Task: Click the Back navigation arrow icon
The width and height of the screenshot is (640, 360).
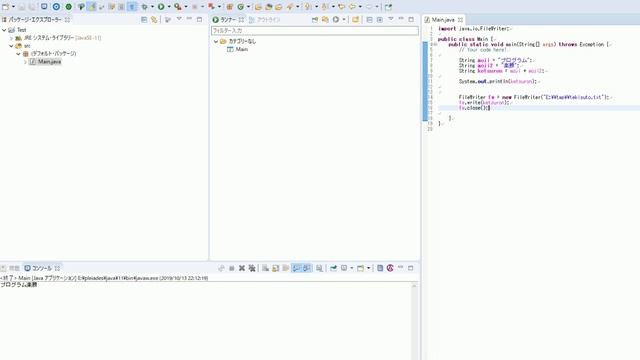Action: (352, 7)
